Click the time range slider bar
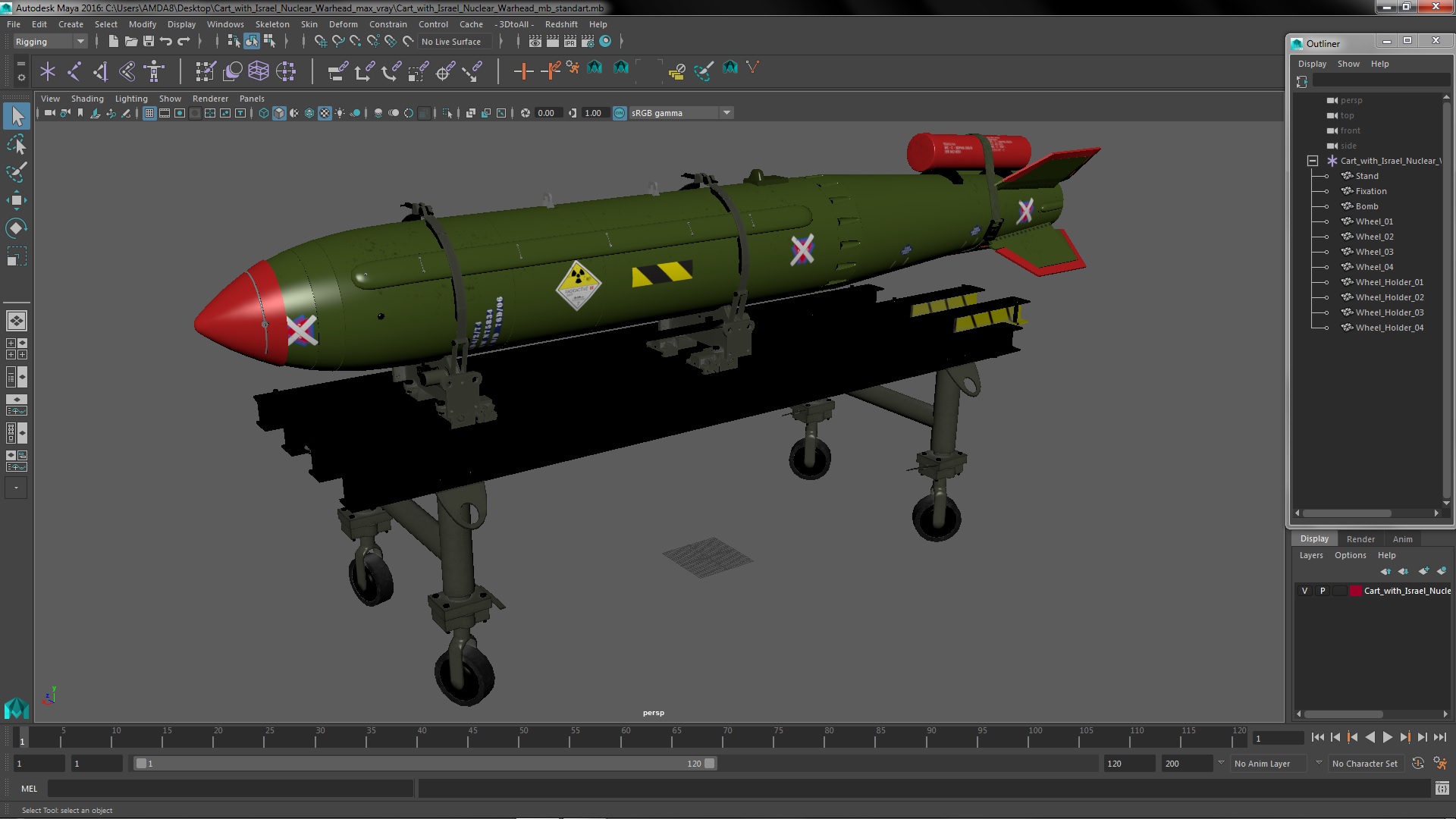 tap(425, 764)
